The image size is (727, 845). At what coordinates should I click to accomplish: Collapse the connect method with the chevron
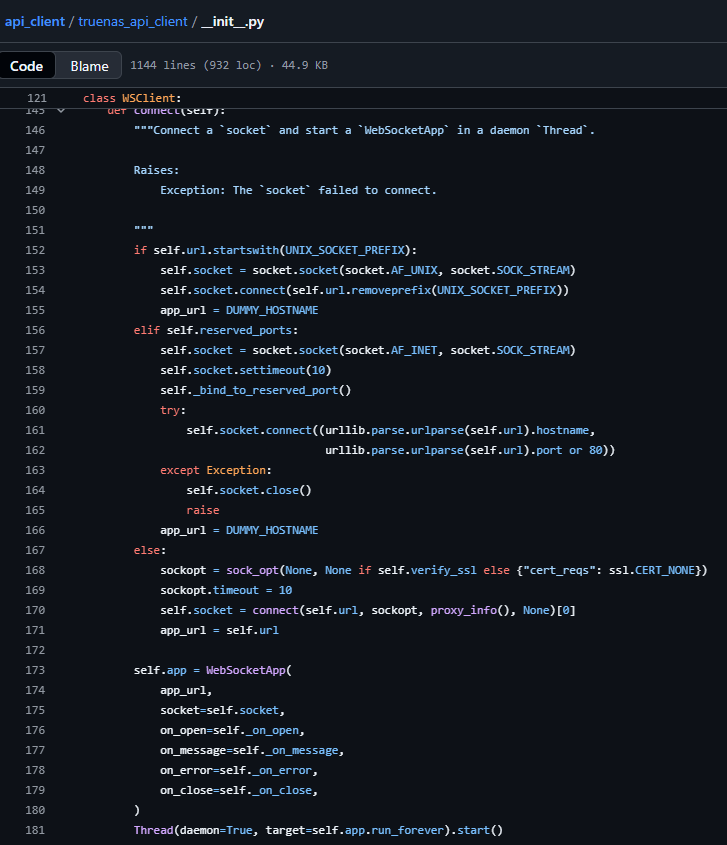click(x=61, y=110)
